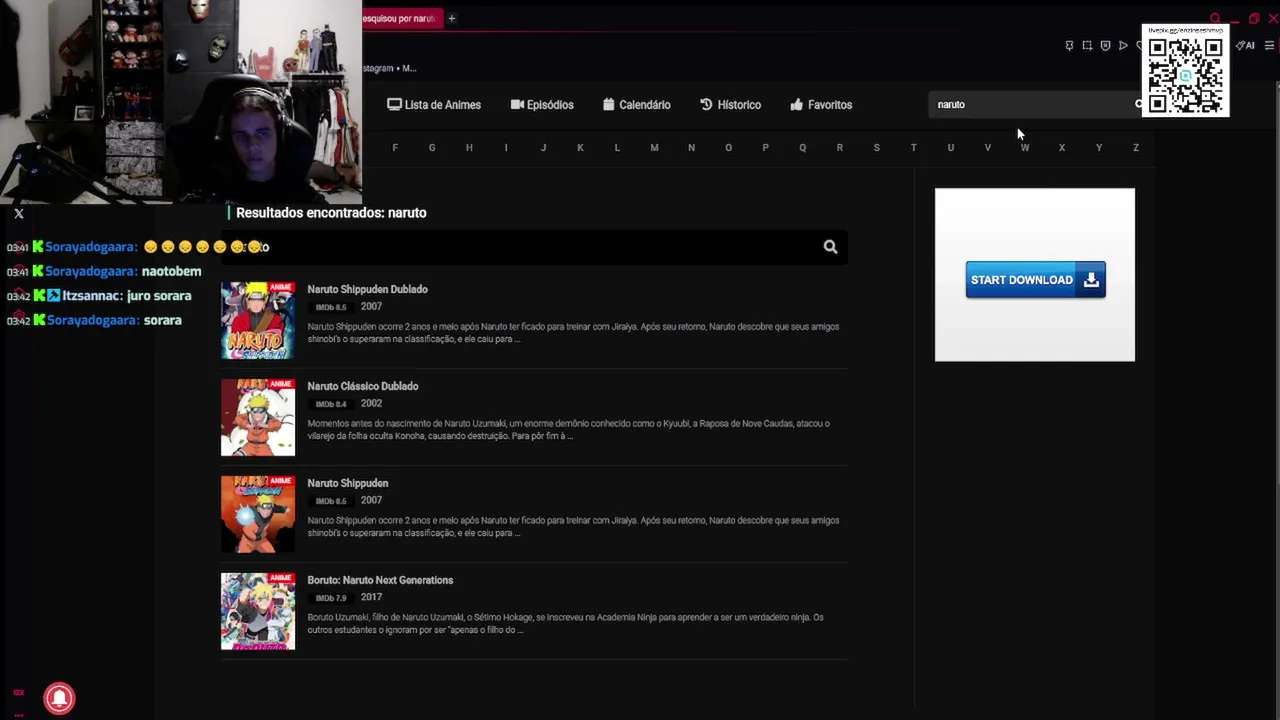The height and width of the screenshot is (720, 1280).
Task: Click ANIME badge on Naruto Clássico poster
Action: pos(281,385)
